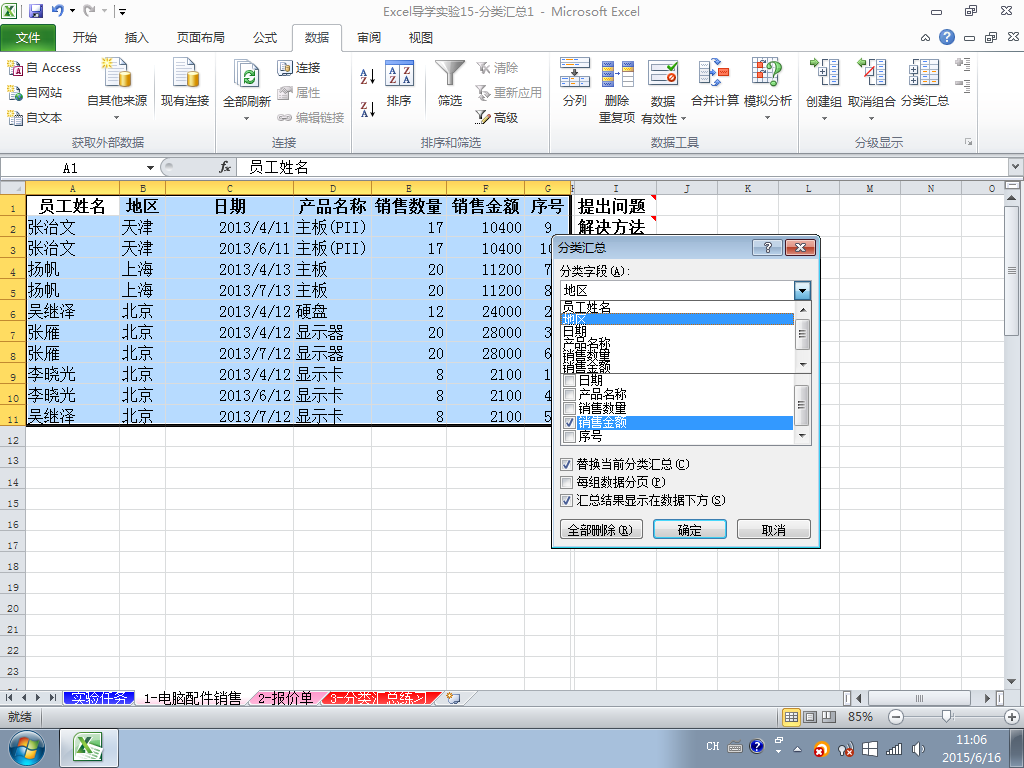Click help button in 分类汇总 dialog
Screen dimensions: 1024x768
point(767,248)
